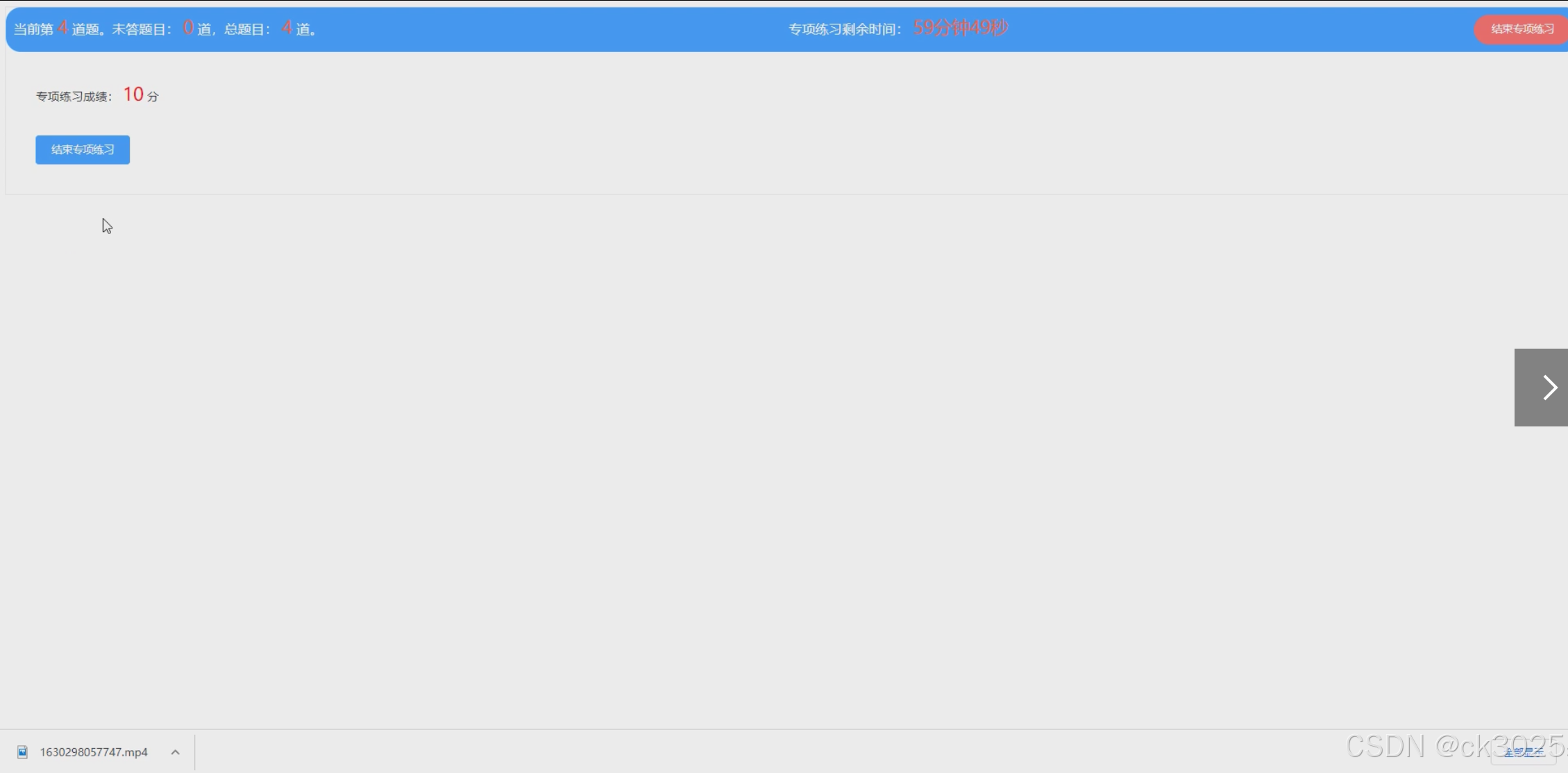The width and height of the screenshot is (1568, 773).
Task: Click the 道题 text after the current question number
Action: point(85,29)
